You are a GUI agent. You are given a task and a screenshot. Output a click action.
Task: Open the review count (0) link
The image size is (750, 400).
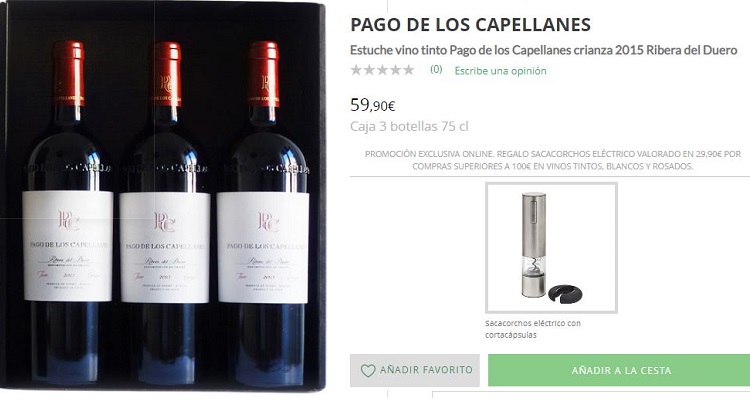[436, 69]
